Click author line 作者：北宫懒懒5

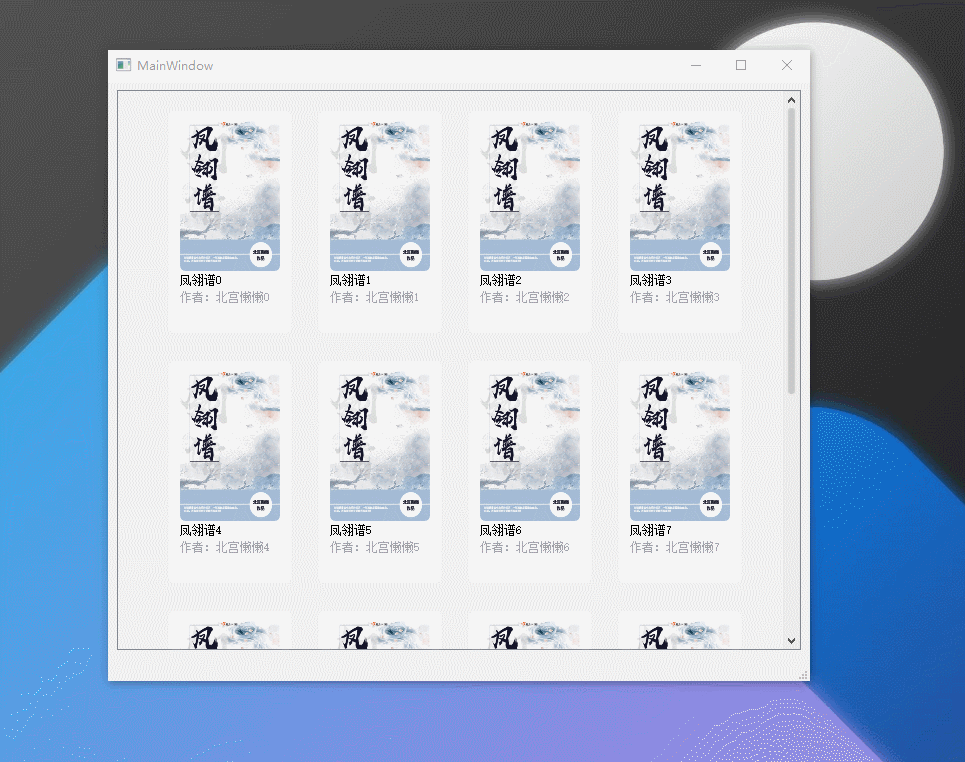click(375, 548)
